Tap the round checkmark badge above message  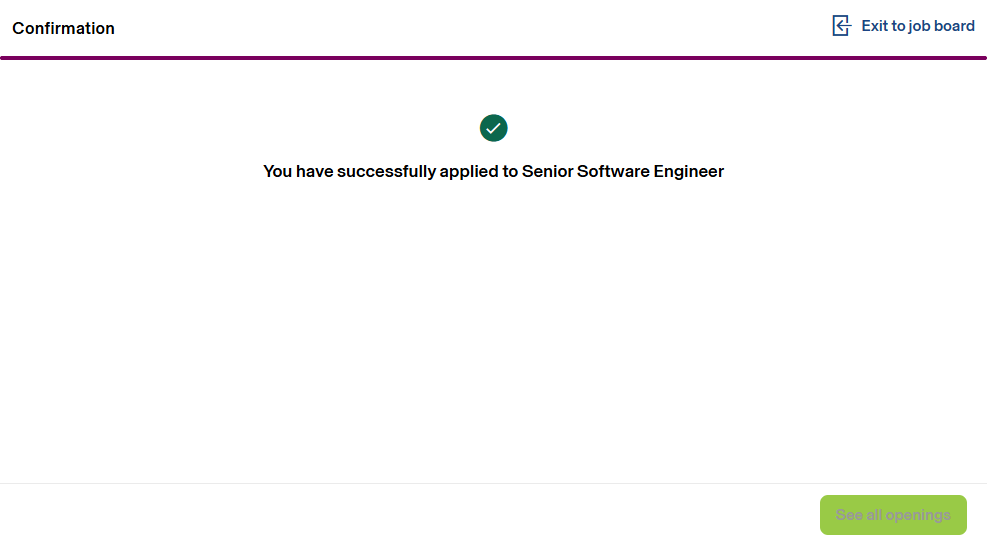[494, 128]
